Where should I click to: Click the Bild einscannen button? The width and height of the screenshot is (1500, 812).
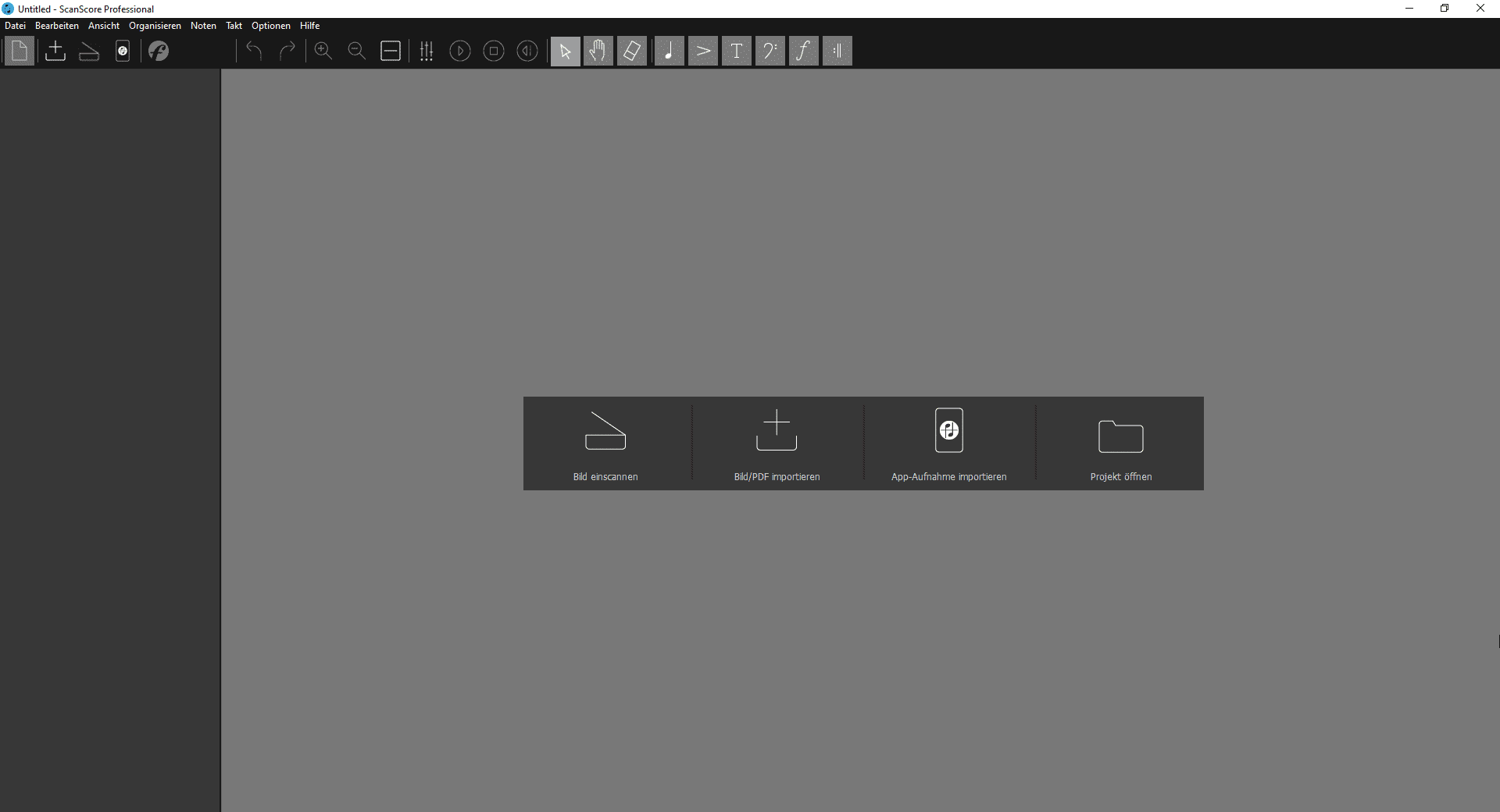(605, 443)
